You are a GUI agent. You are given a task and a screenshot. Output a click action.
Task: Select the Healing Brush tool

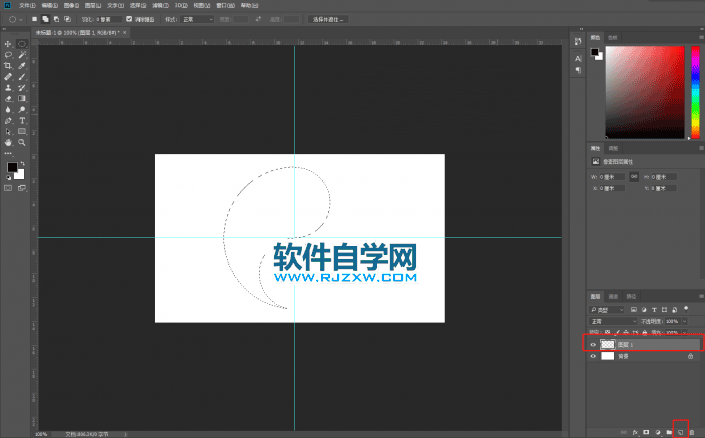[8, 77]
